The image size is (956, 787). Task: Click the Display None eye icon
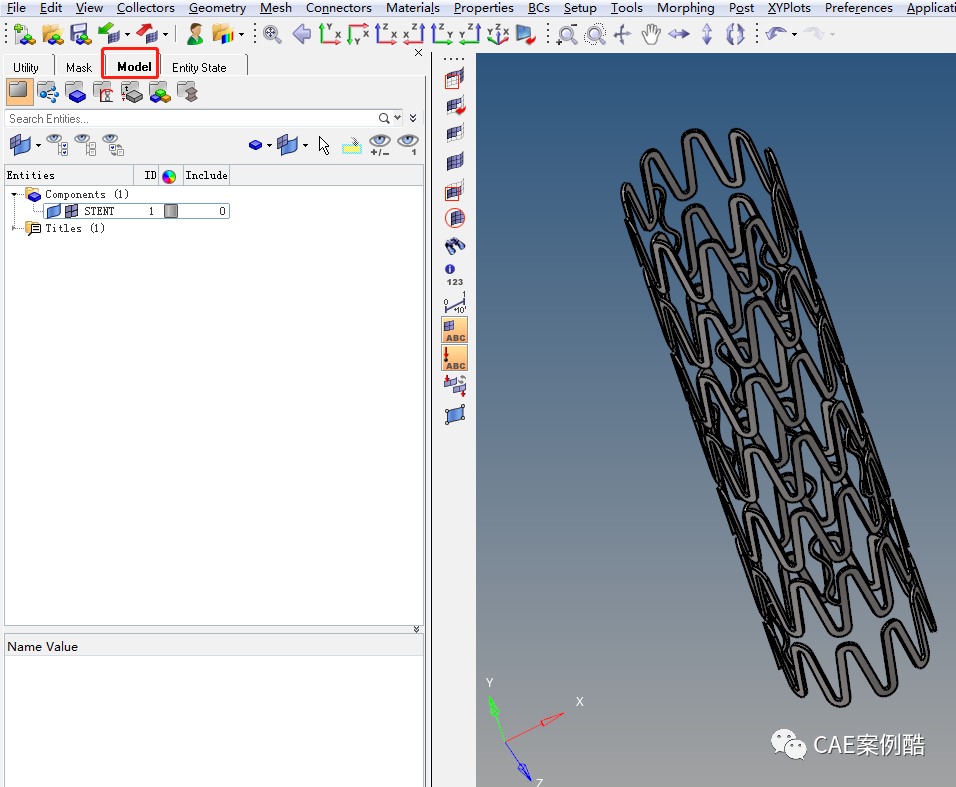85,145
